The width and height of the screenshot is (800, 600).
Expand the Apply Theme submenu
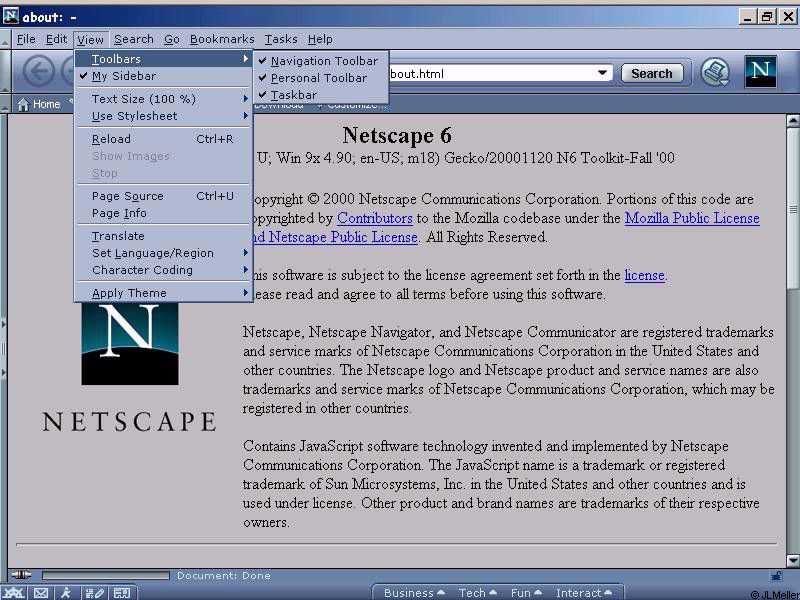coord(163,293)
